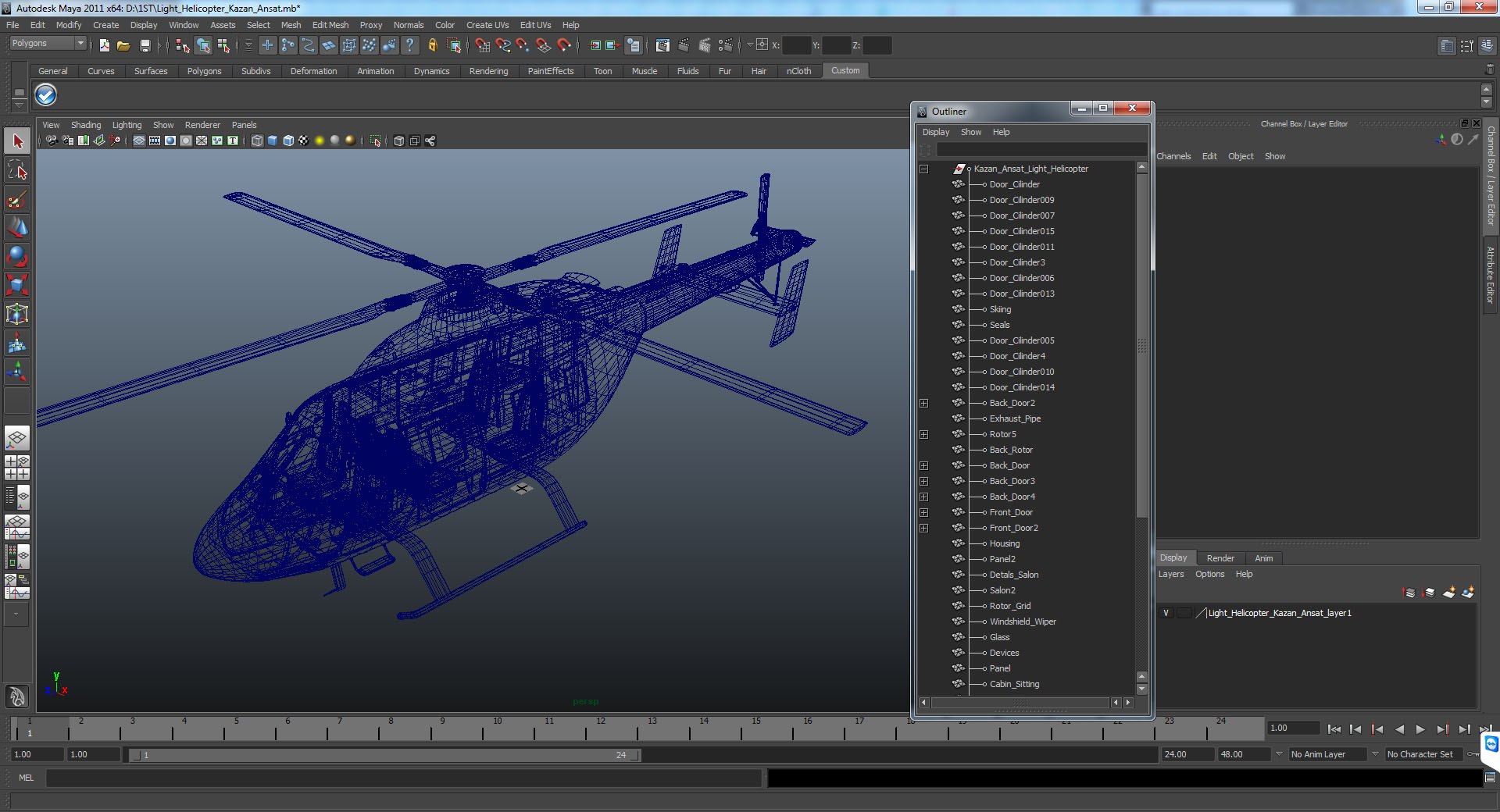The image size is (1500, 812).
Task: Expand Front_Door node in Outliner
Action: [x=923, y=512]
